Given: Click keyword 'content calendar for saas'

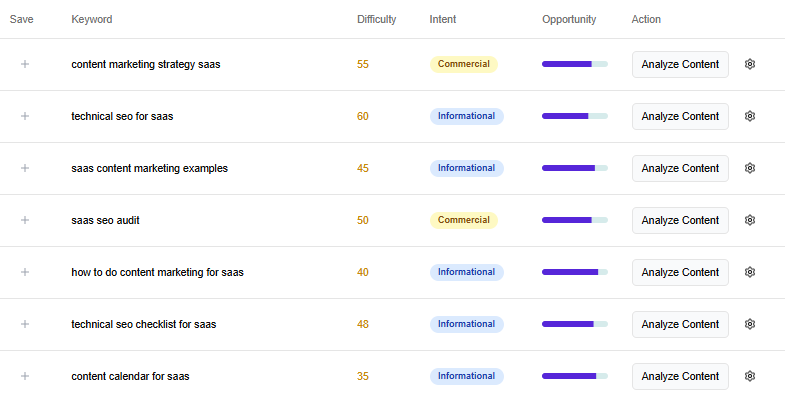Looking at the screenshot, I should (130, 376).
